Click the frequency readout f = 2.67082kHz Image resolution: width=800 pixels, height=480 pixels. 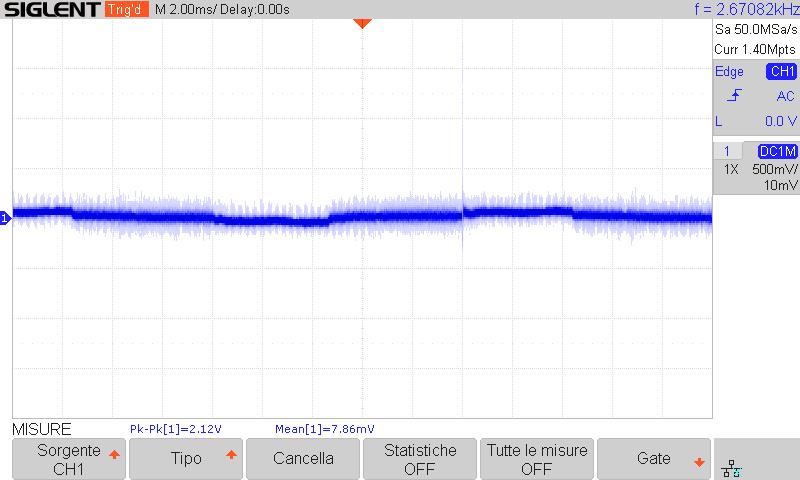pyautogui.click(x=747, y=9)
